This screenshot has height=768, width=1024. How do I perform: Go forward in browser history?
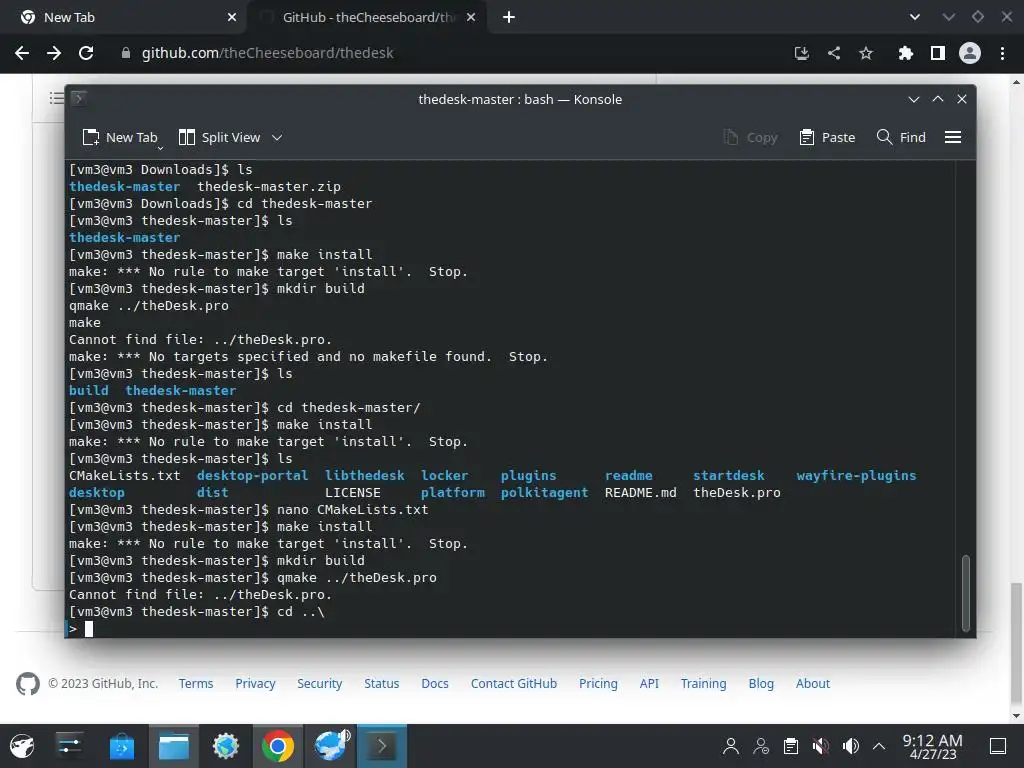[x=54, y=53]
